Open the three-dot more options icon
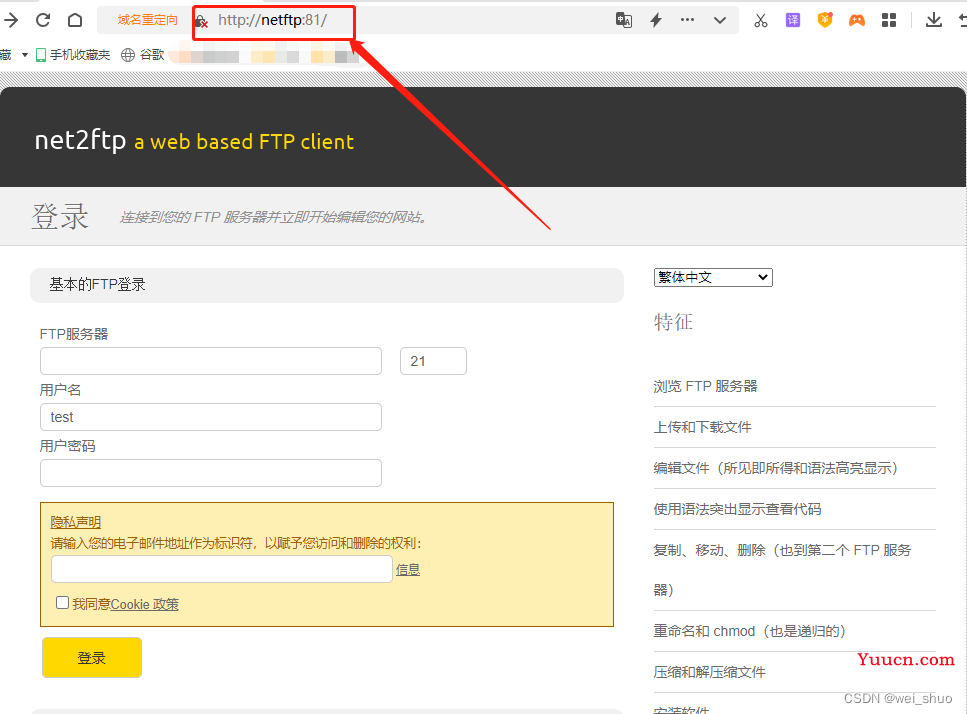Viewport: 967px width, 714px height. click(687, 20)
